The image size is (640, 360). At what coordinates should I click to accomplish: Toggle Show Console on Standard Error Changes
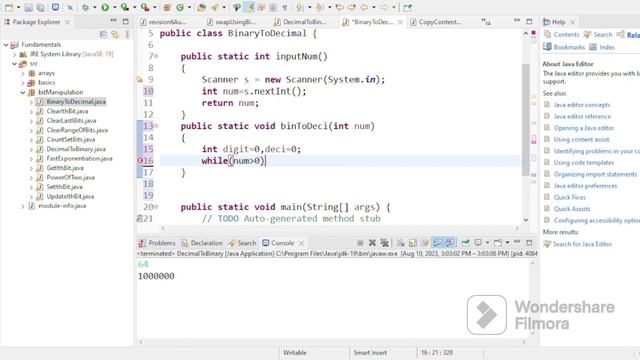pyautogui.click(x=450, y=243)
